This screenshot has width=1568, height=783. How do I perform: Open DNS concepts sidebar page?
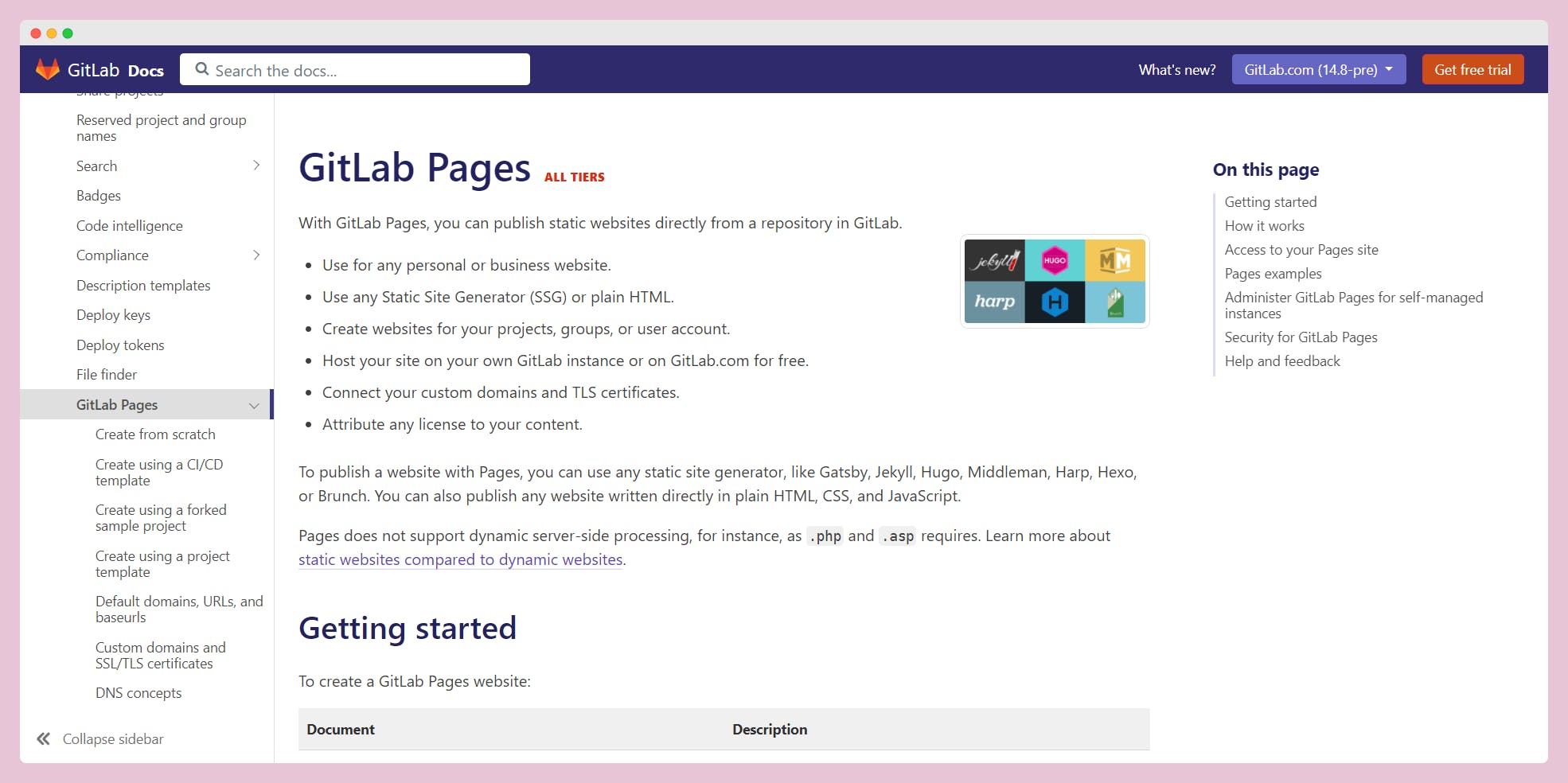pos(138,693)
